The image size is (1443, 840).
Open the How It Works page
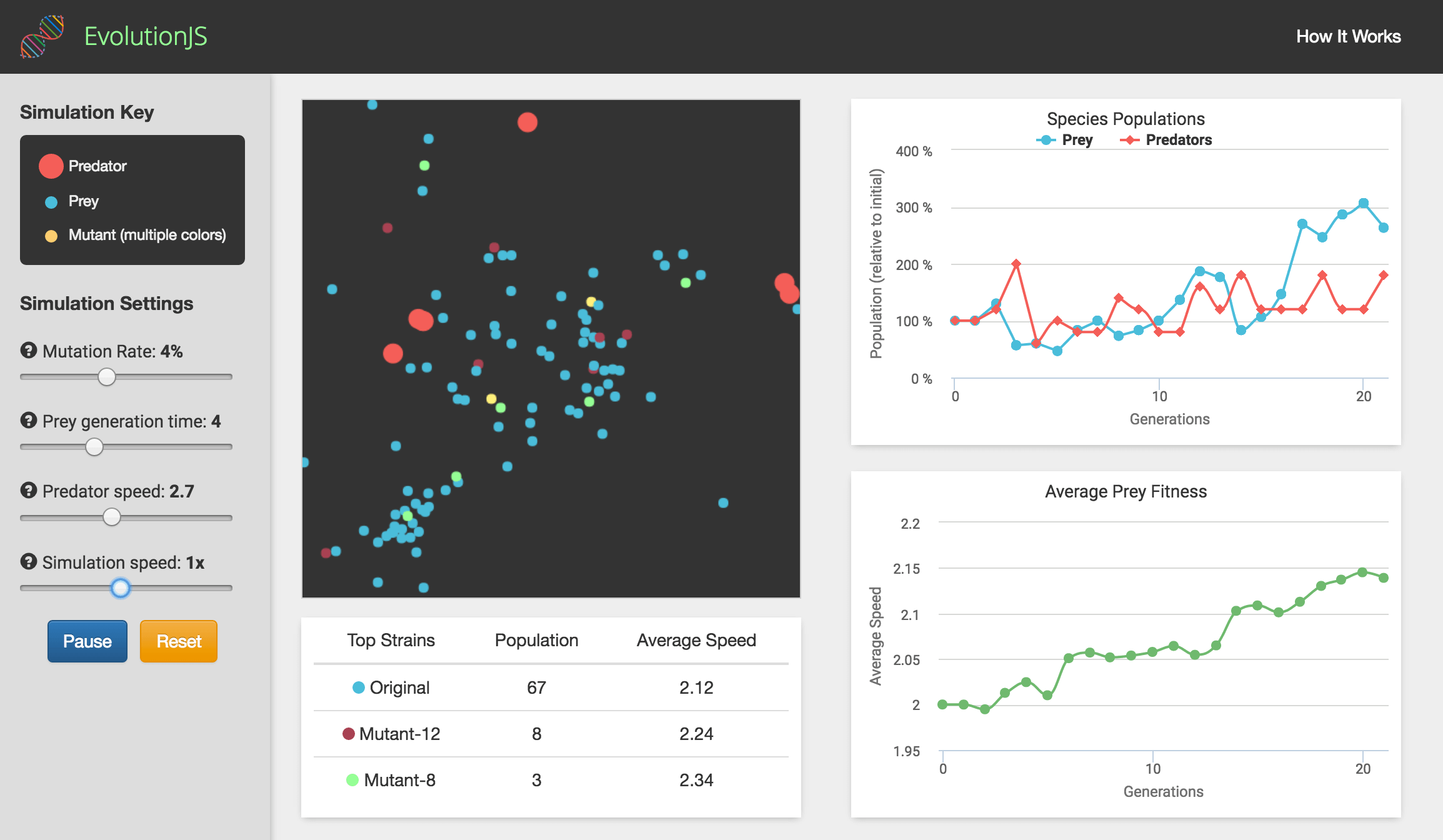click(1348, 37)
